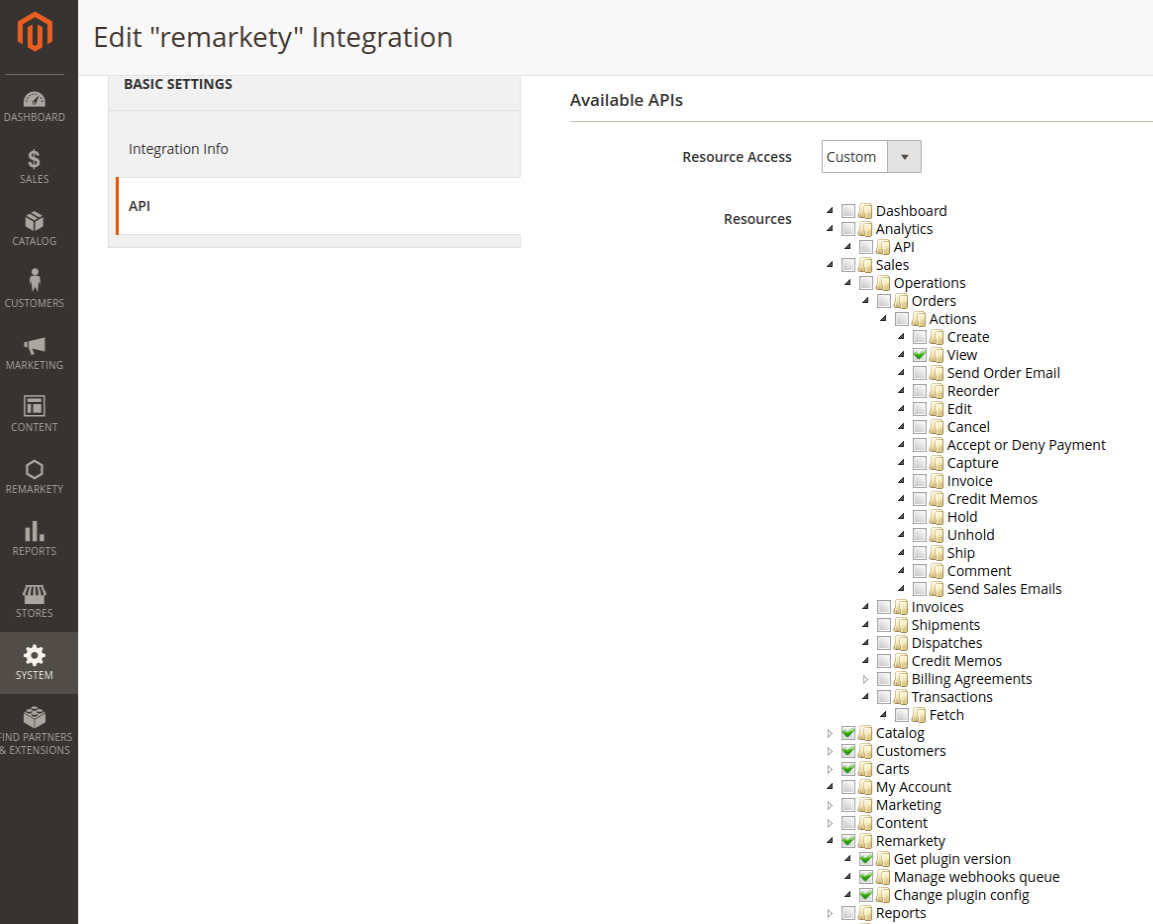Expand the Billing Agreements tree node
The image size is (1153, 924).
point(865,679)
